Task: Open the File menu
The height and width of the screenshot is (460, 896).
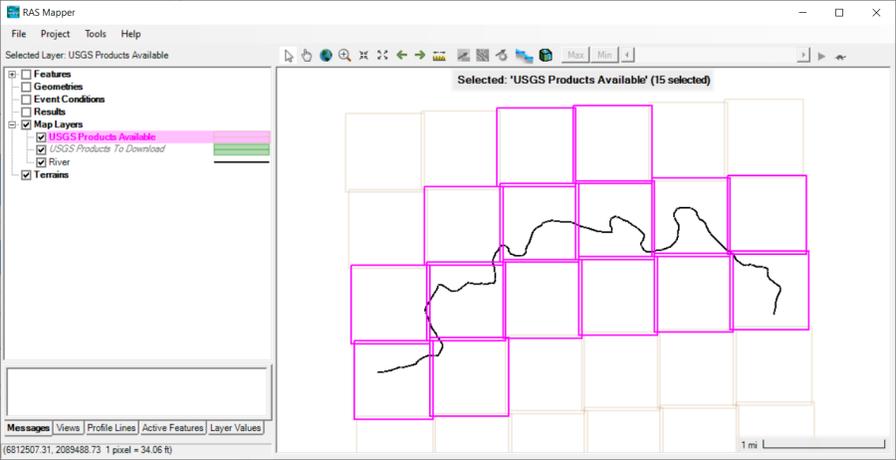Action: (x=19, y=34)
